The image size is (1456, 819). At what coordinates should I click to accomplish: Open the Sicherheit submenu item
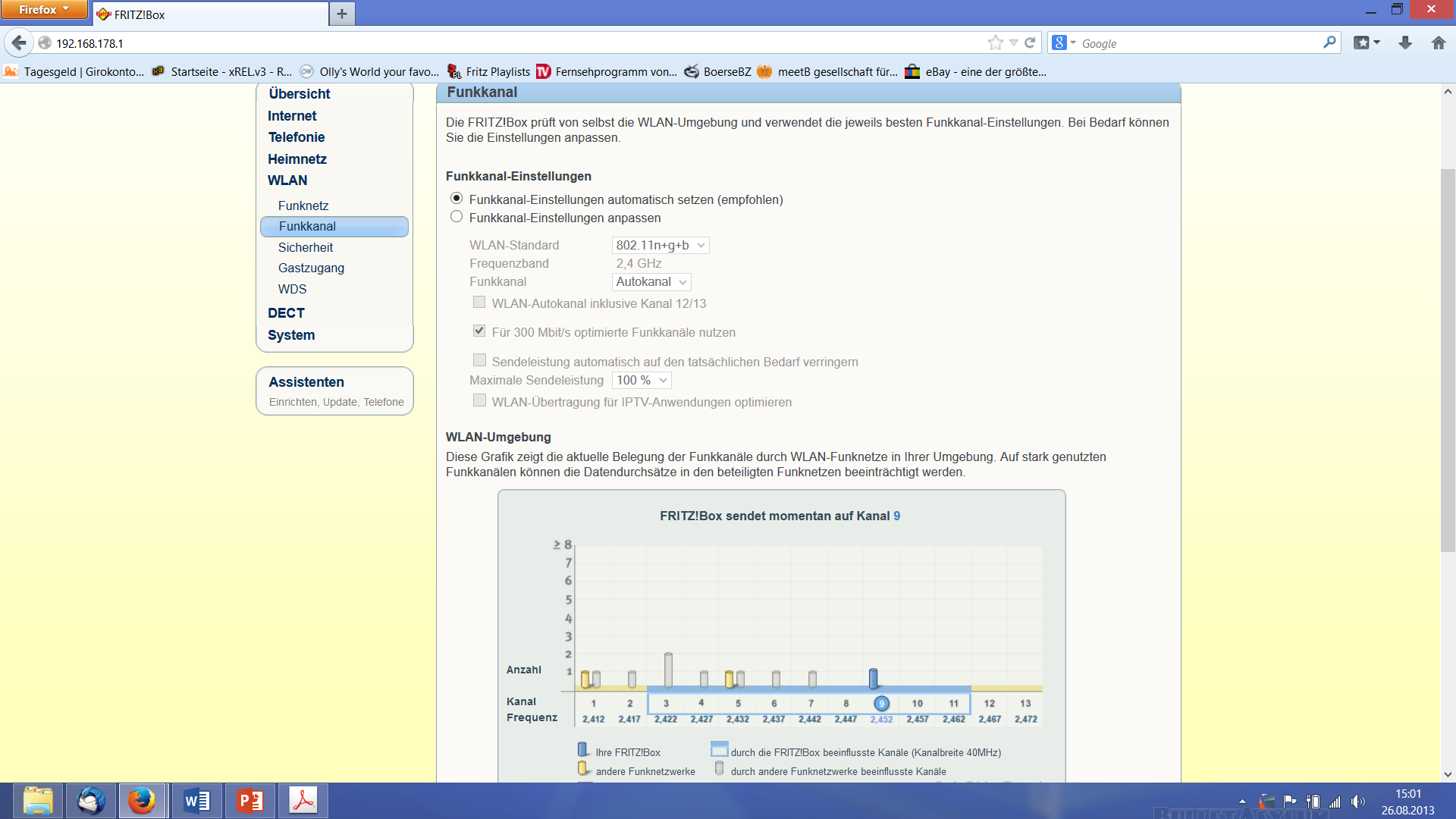click(x=306, y=247)
